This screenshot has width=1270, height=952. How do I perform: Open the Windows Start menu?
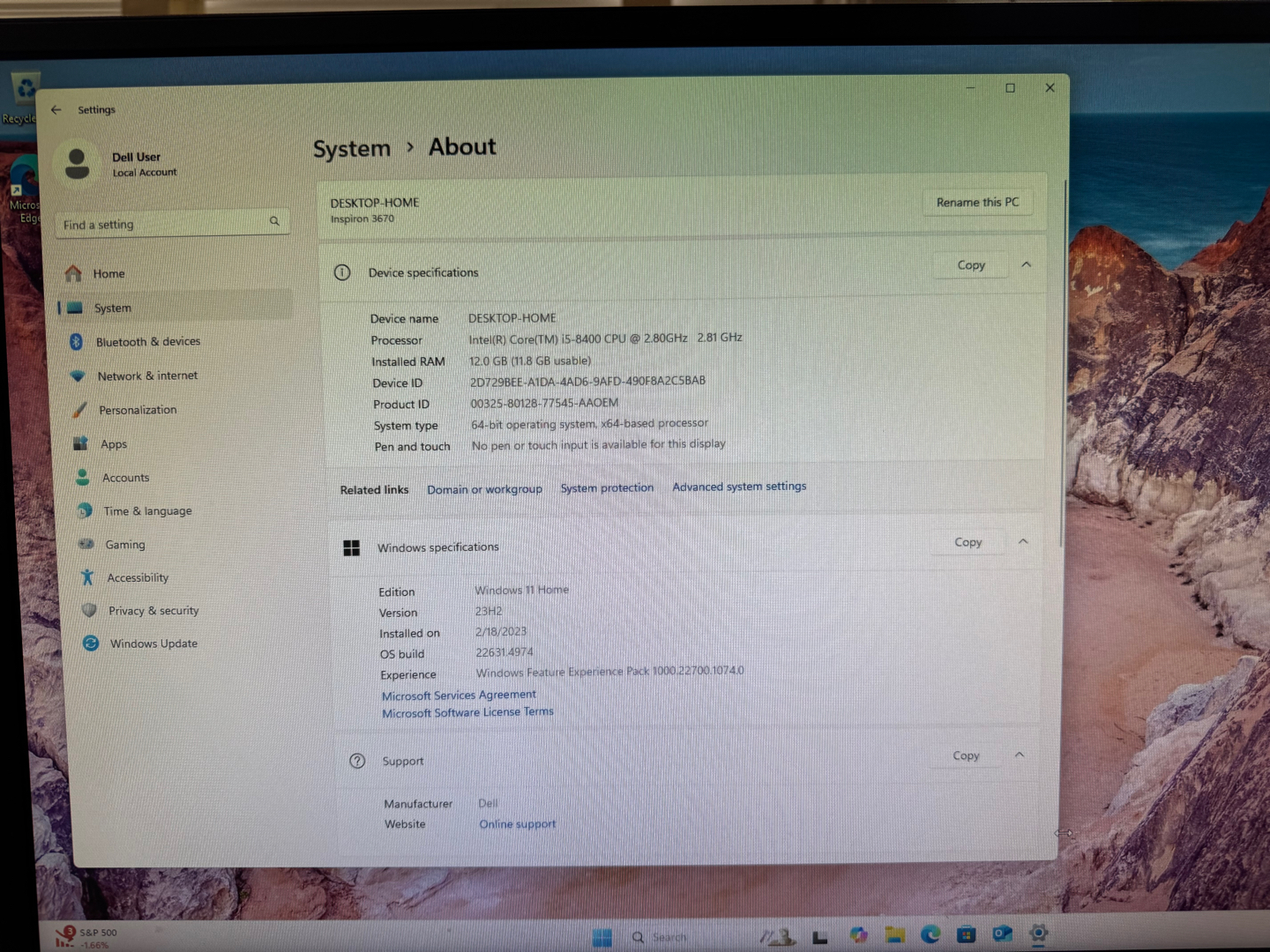(x=602, y=937)
